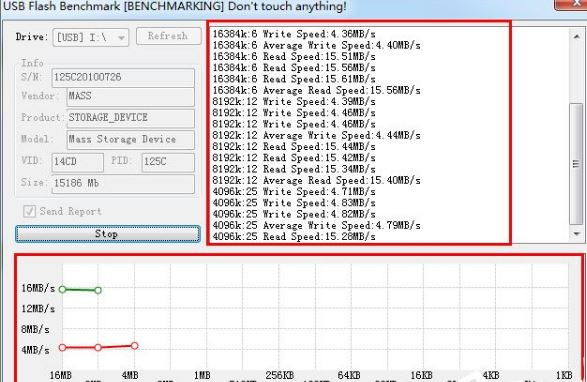Toggle the Send Report checkbox
The width and height of the screenshot is (587, 382).
(x=29, y=211)
